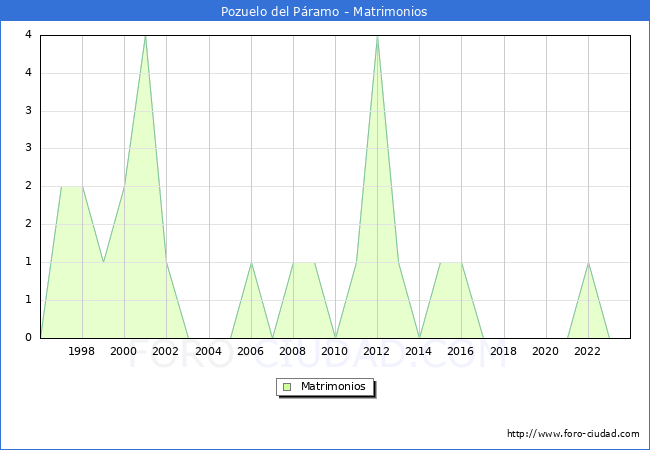Screen dimensions: 650x450
Task: Open the http://www.foro-ciudad.com link
Action: click(x=573, y=433)
